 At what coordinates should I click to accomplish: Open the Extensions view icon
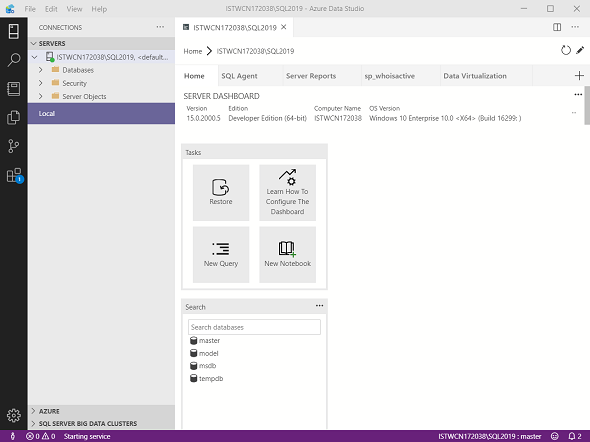[14, 175]
